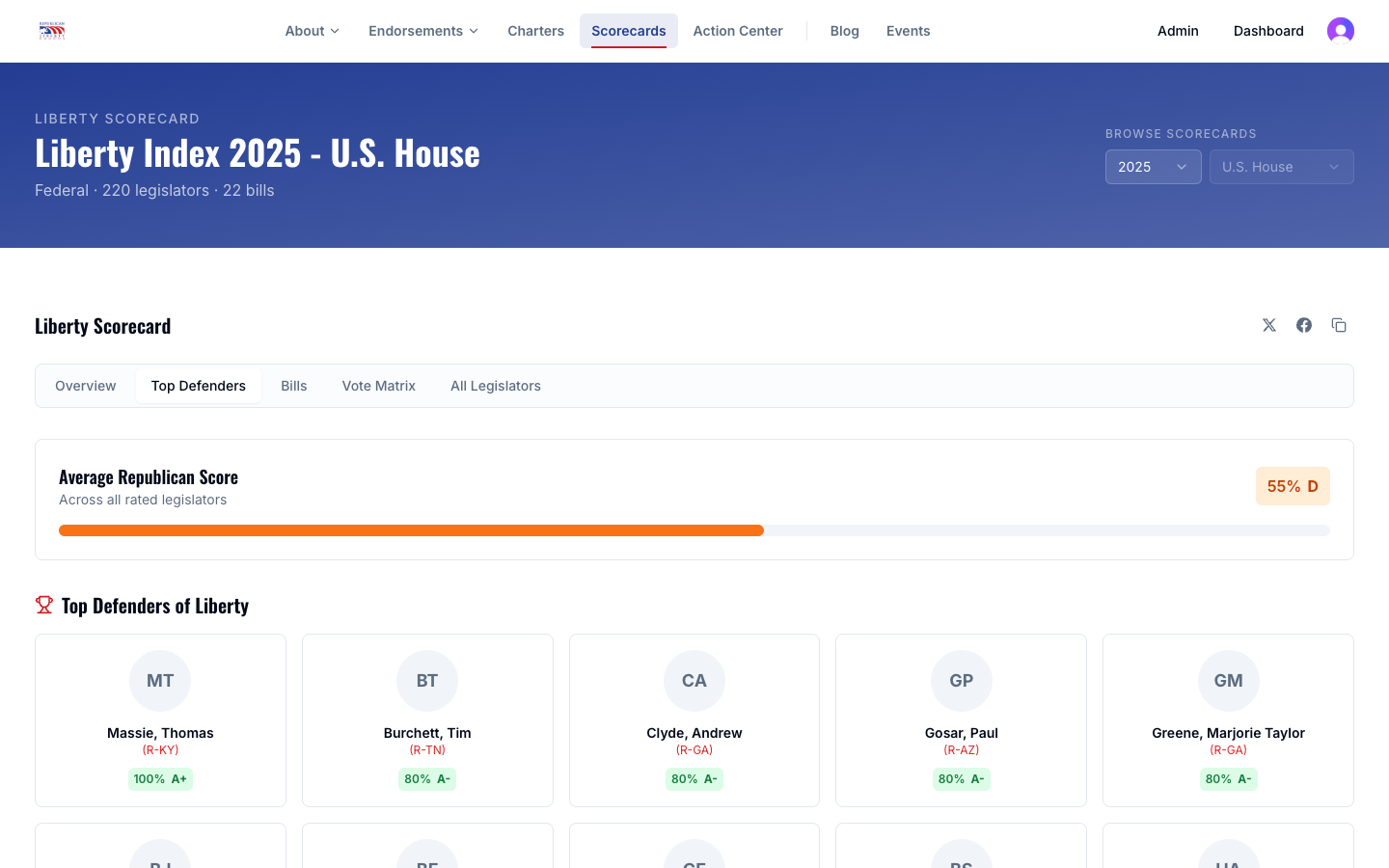Click the GM avatar for Marjorie Taylor Greene
Image resolution: width=1389 pixels, height=868 pixels.
pos(1228,681)
